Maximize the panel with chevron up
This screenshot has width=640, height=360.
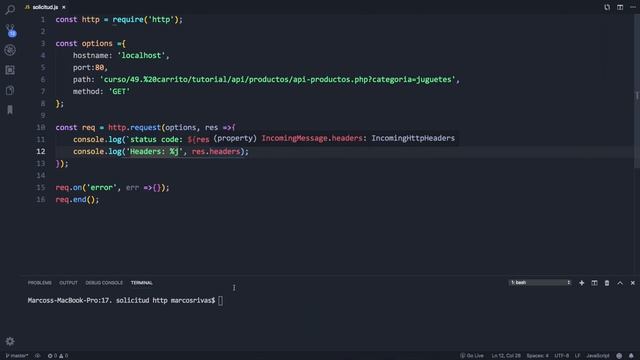620,283
